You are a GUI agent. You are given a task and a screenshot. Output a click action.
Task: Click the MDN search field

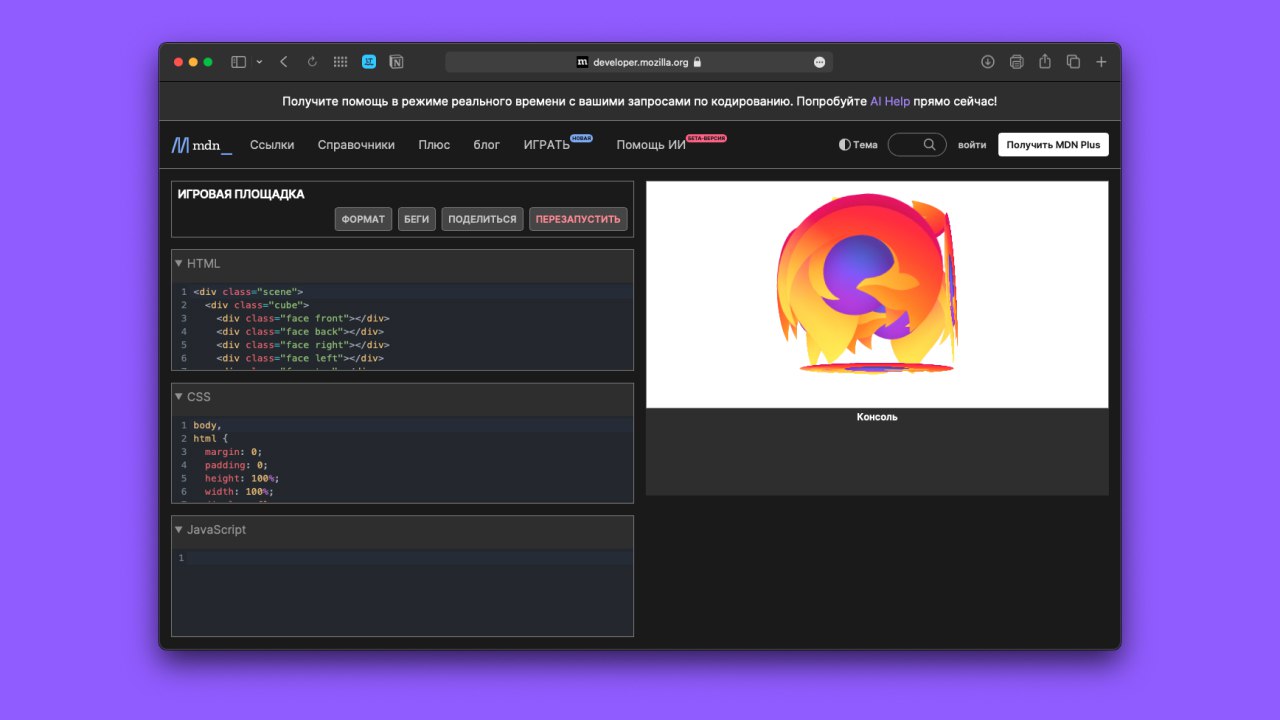916,145
